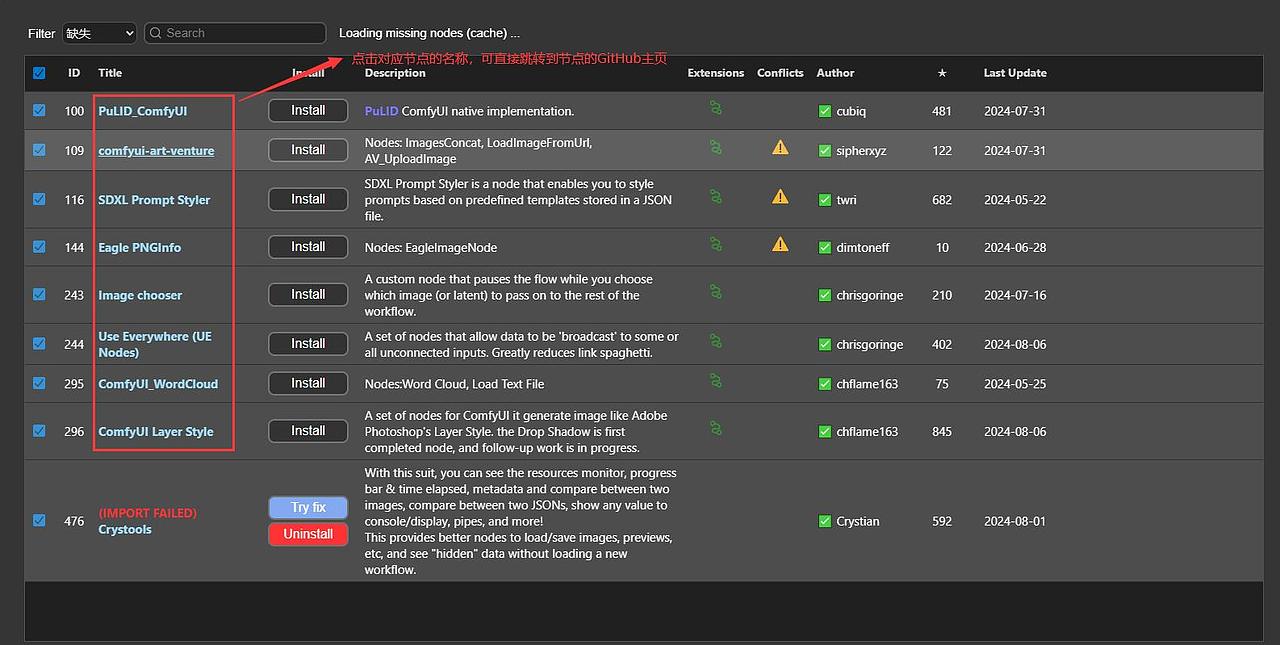The height and width of the screenshot is (645, 1280).
Task: Click the extensions icon for ComfyUI_WordCloud
Action: click(716, 380)
